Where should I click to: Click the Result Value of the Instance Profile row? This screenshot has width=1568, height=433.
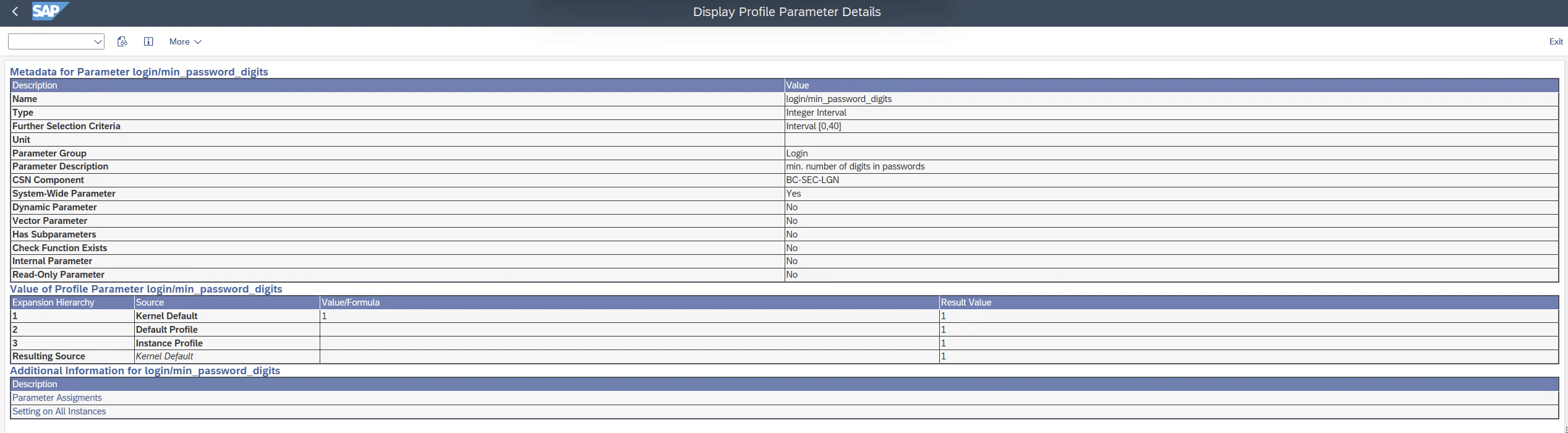point(1248,343)
